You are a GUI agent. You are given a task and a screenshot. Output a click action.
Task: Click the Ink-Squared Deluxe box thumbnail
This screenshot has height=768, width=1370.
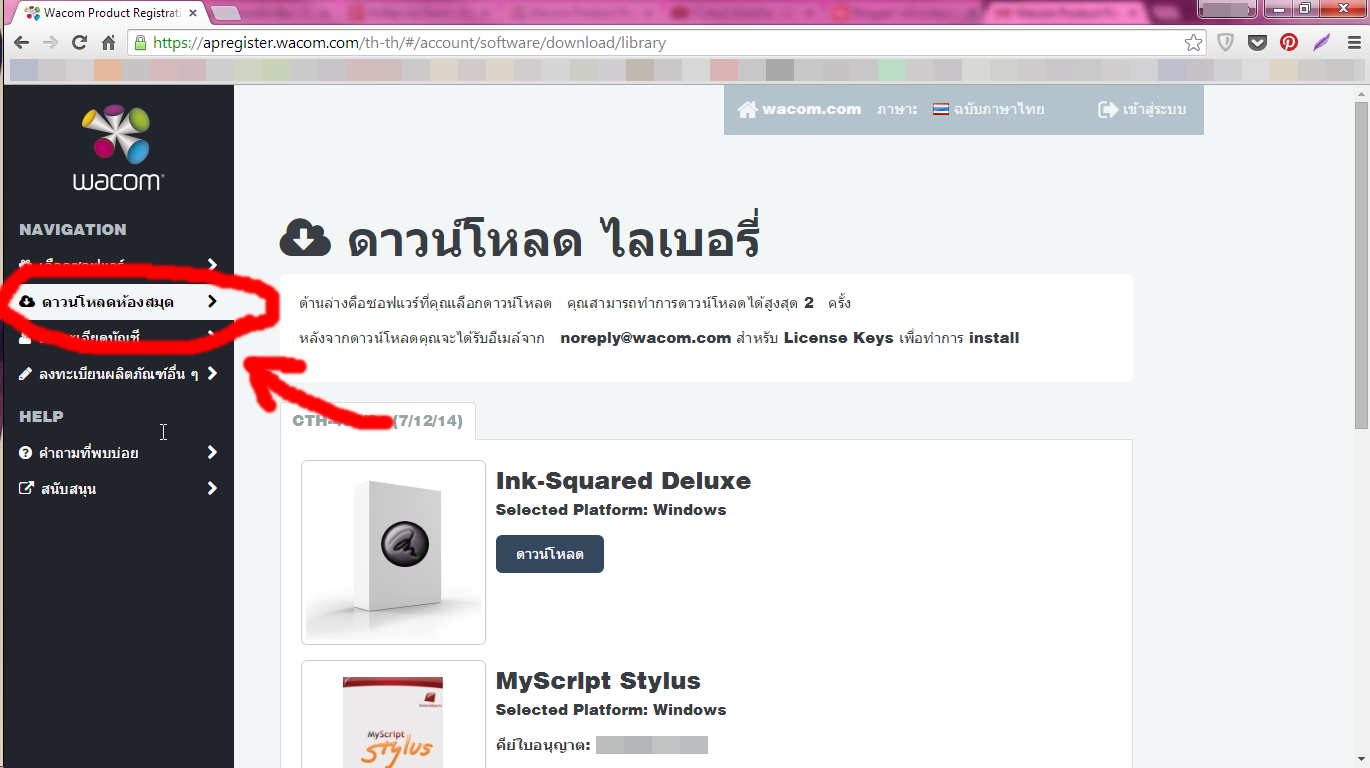click(x=393, y=552)
